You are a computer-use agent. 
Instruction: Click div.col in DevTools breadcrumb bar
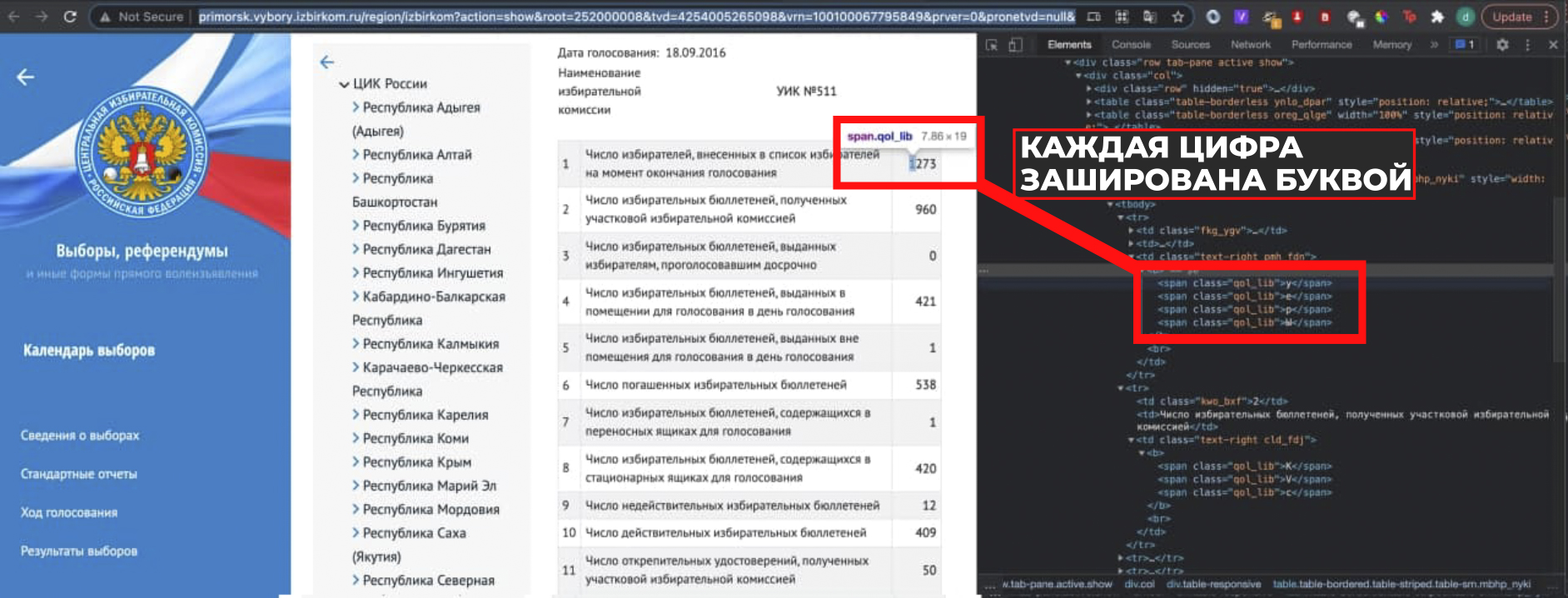point(1140,584)
